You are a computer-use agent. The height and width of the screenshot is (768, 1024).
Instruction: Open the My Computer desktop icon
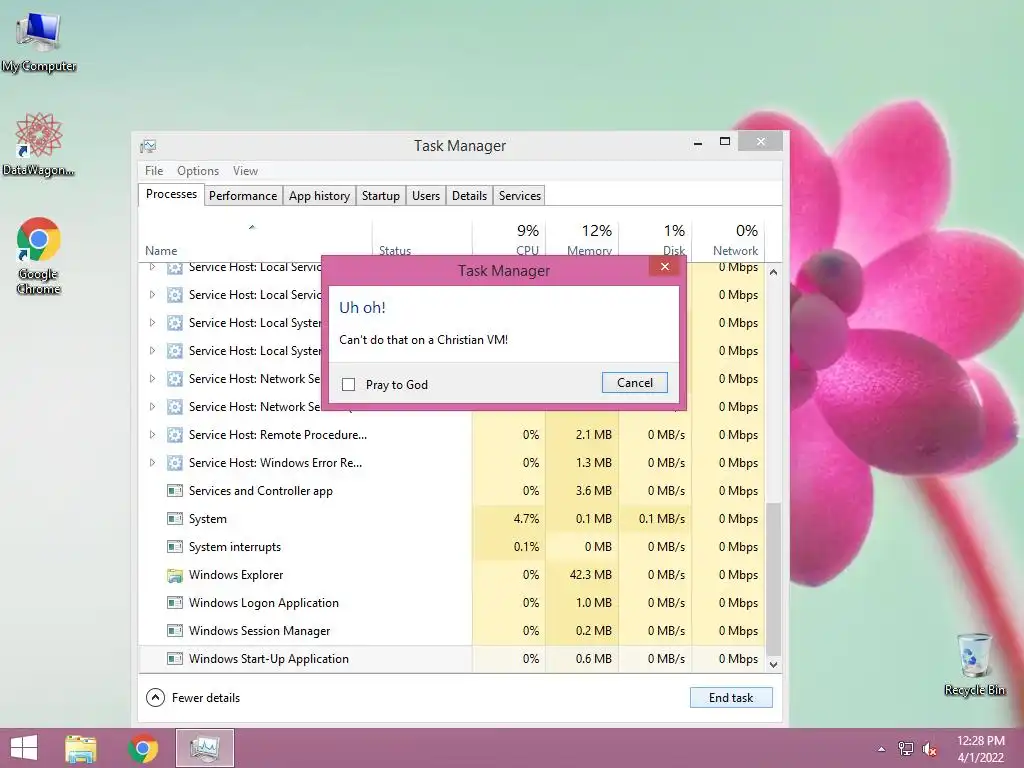click(x=39, y=42)
